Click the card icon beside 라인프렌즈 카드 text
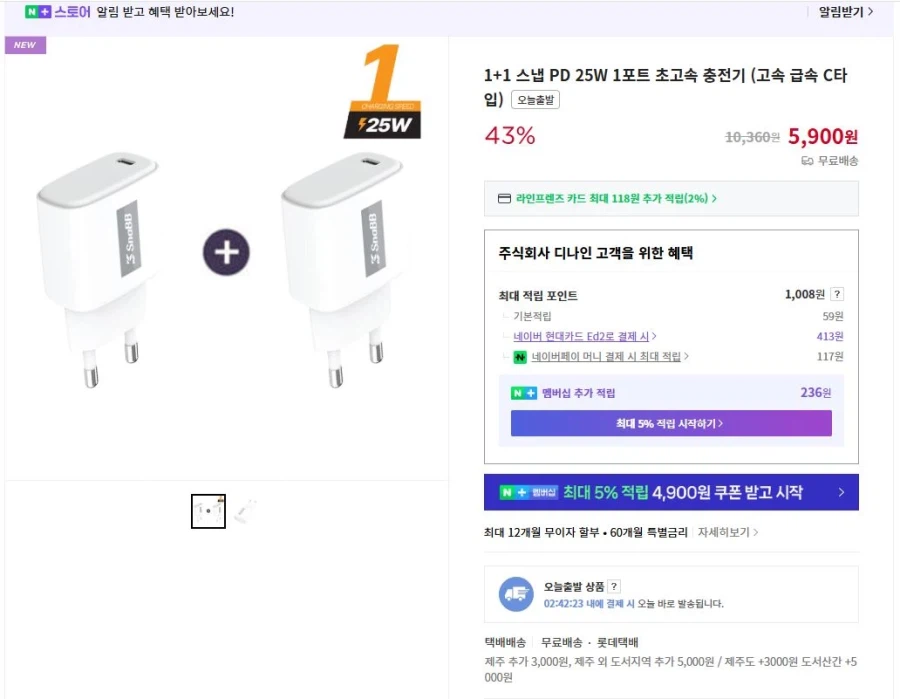Viewport: 900px width, 699px height. click(x=503, y=198)
